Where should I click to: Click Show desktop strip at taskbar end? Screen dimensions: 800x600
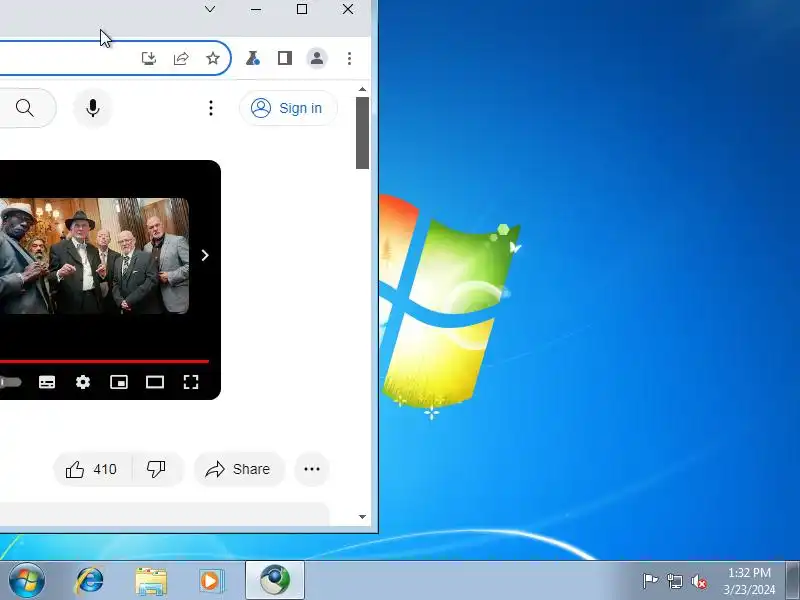[x=793, y=581]
